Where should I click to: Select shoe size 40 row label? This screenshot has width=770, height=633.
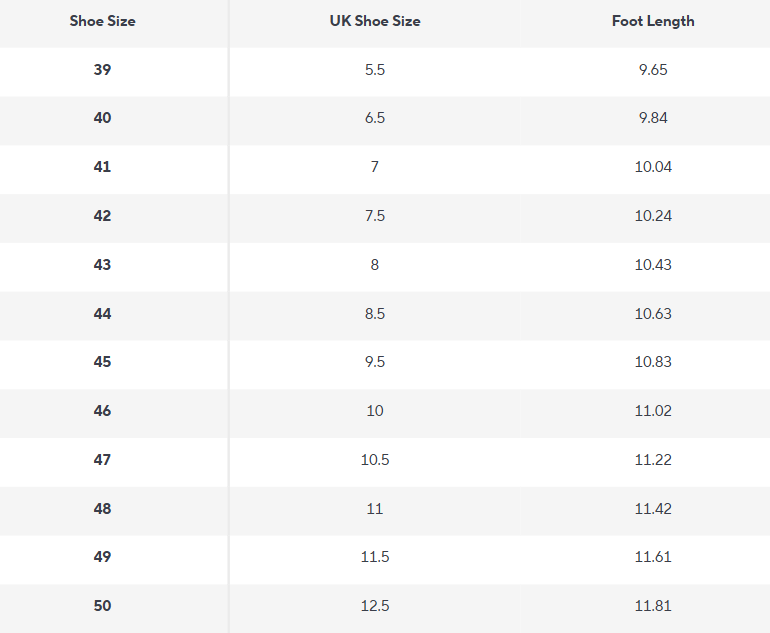pos(102,118)
